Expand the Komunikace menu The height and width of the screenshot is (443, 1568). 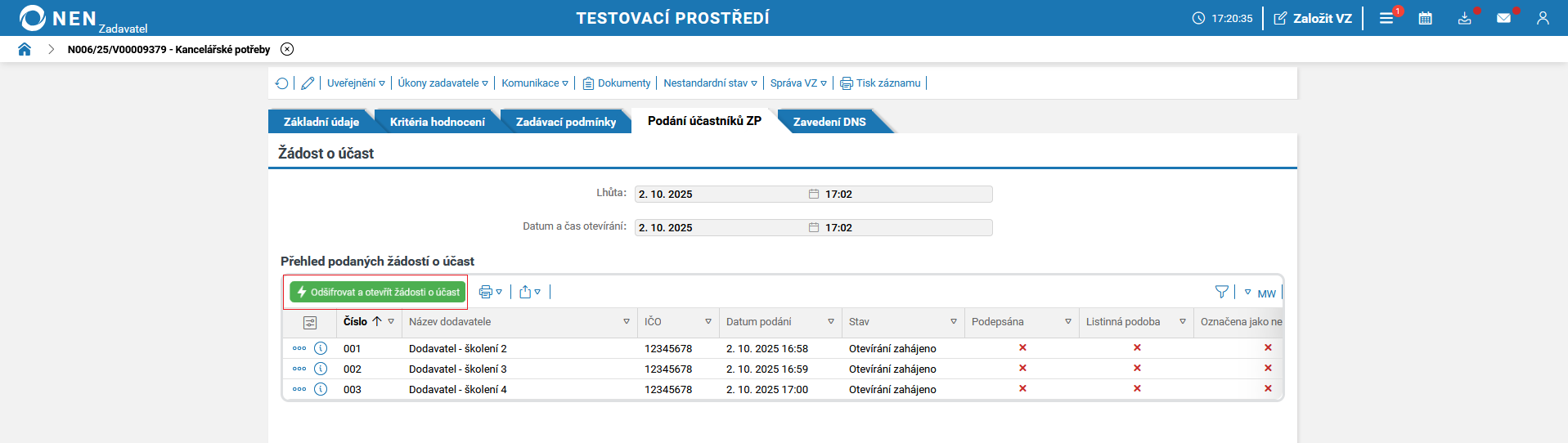pyautogui.click(x=535, y=83)
